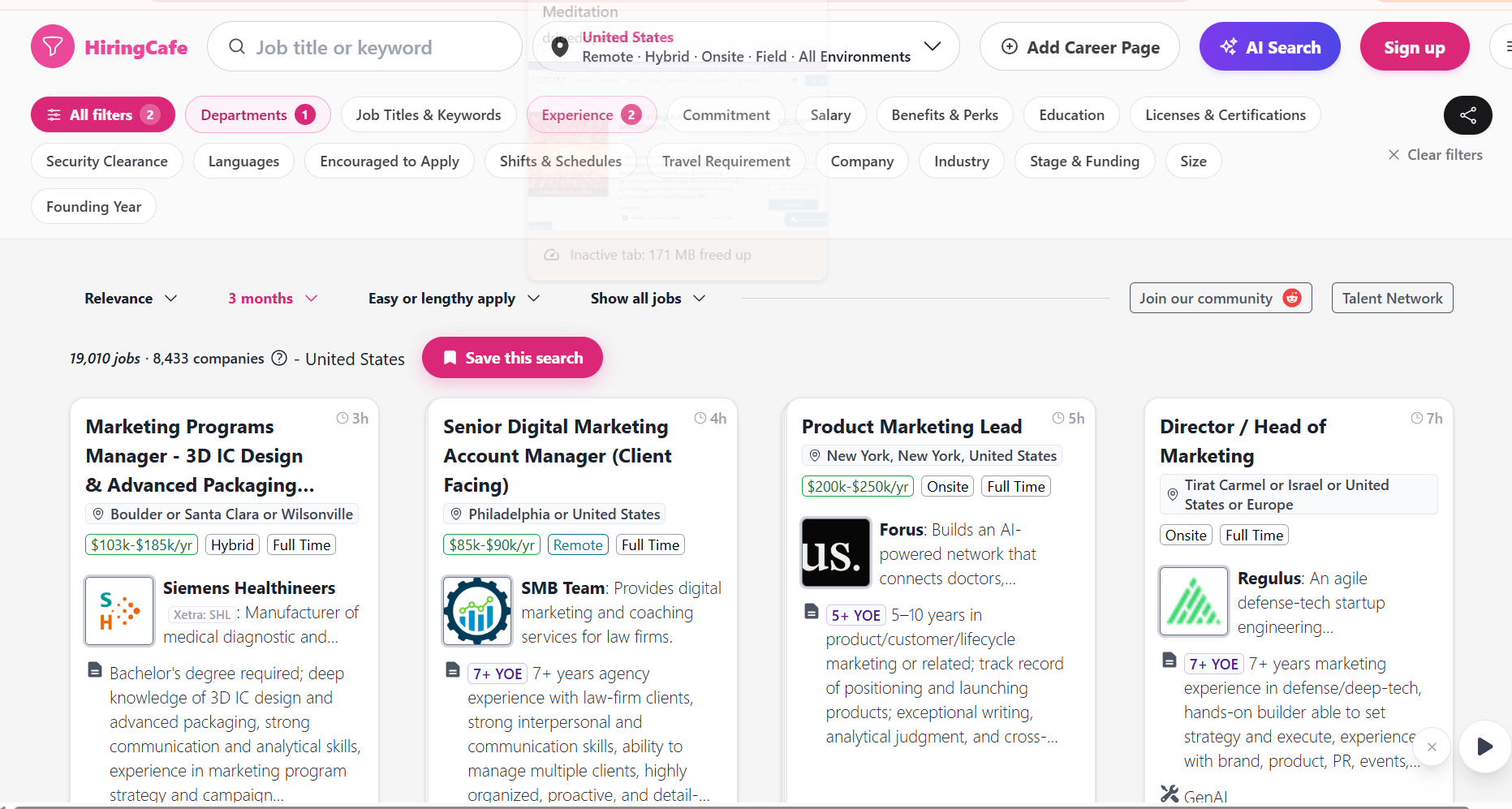1512x809 pixels.
Task: Open the Founding Year filter
Action: (93, 207)
